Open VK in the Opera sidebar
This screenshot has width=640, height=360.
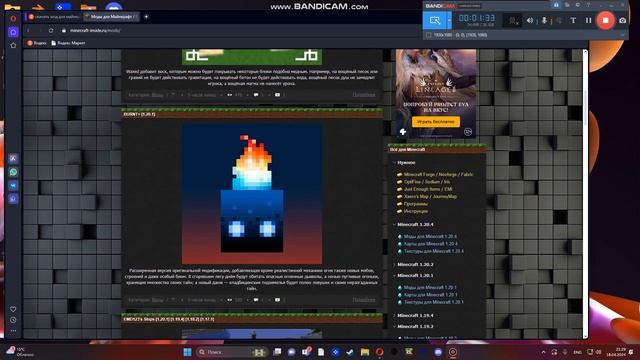tap(13, 185)
